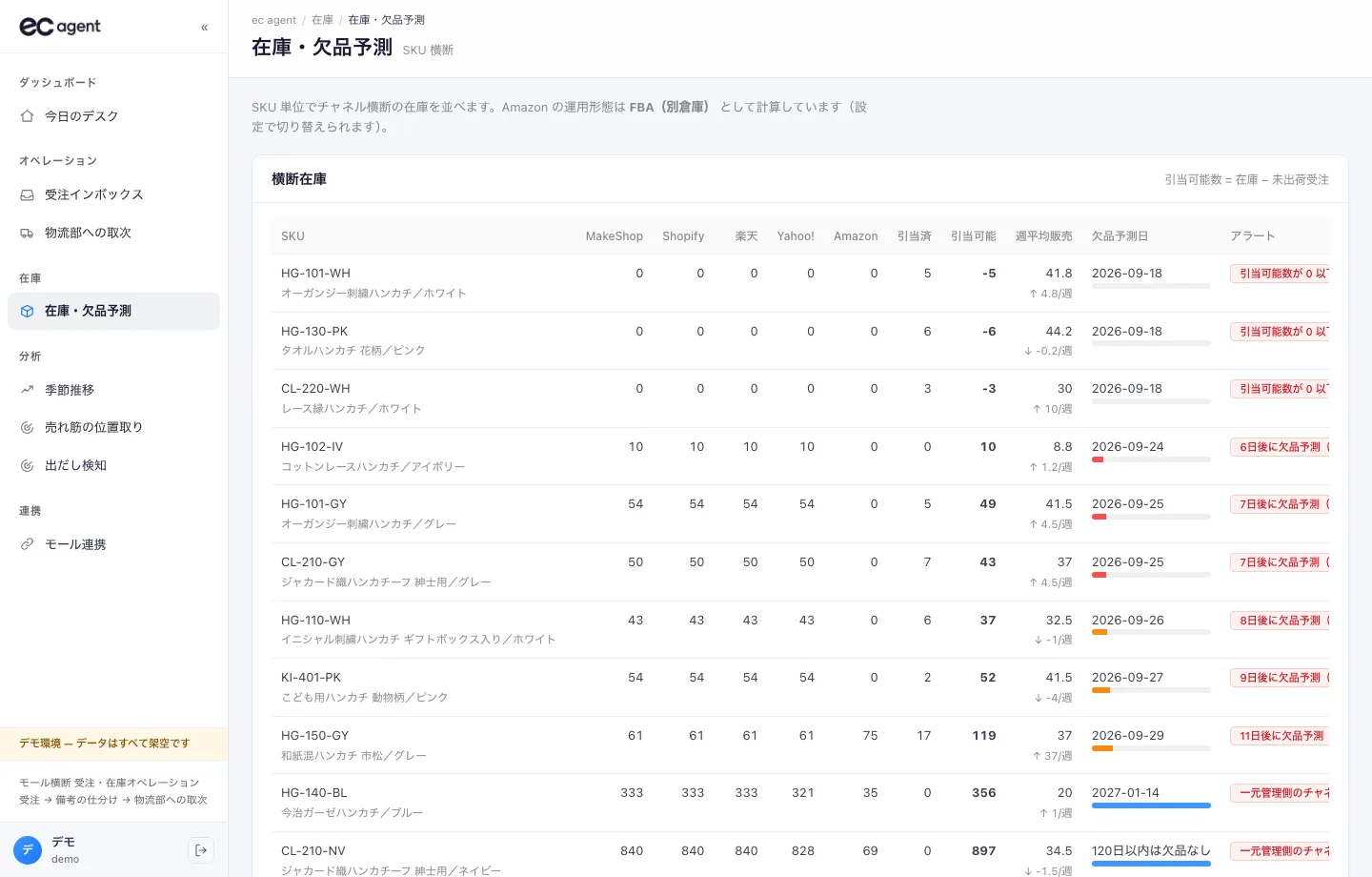Screen dimensions: 1372x877
Task: Click the Shopify column header
Action: 683,236
